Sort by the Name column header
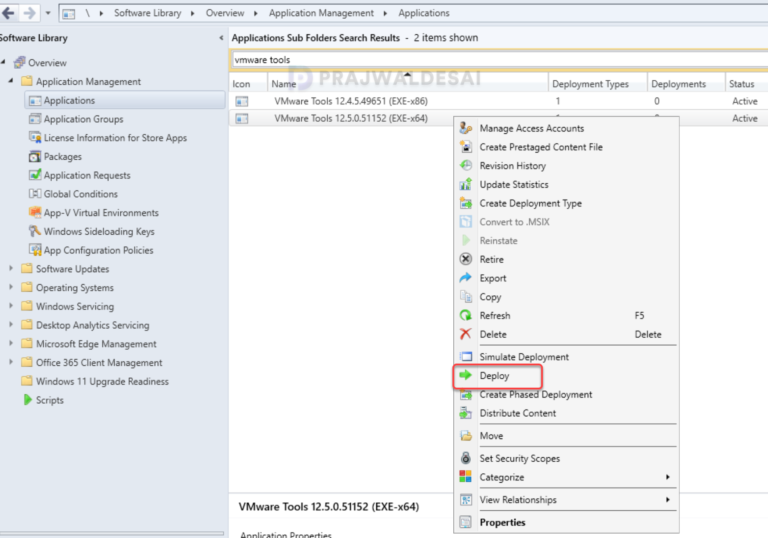This screenshot has width=768, height=538. pos(408,84)
